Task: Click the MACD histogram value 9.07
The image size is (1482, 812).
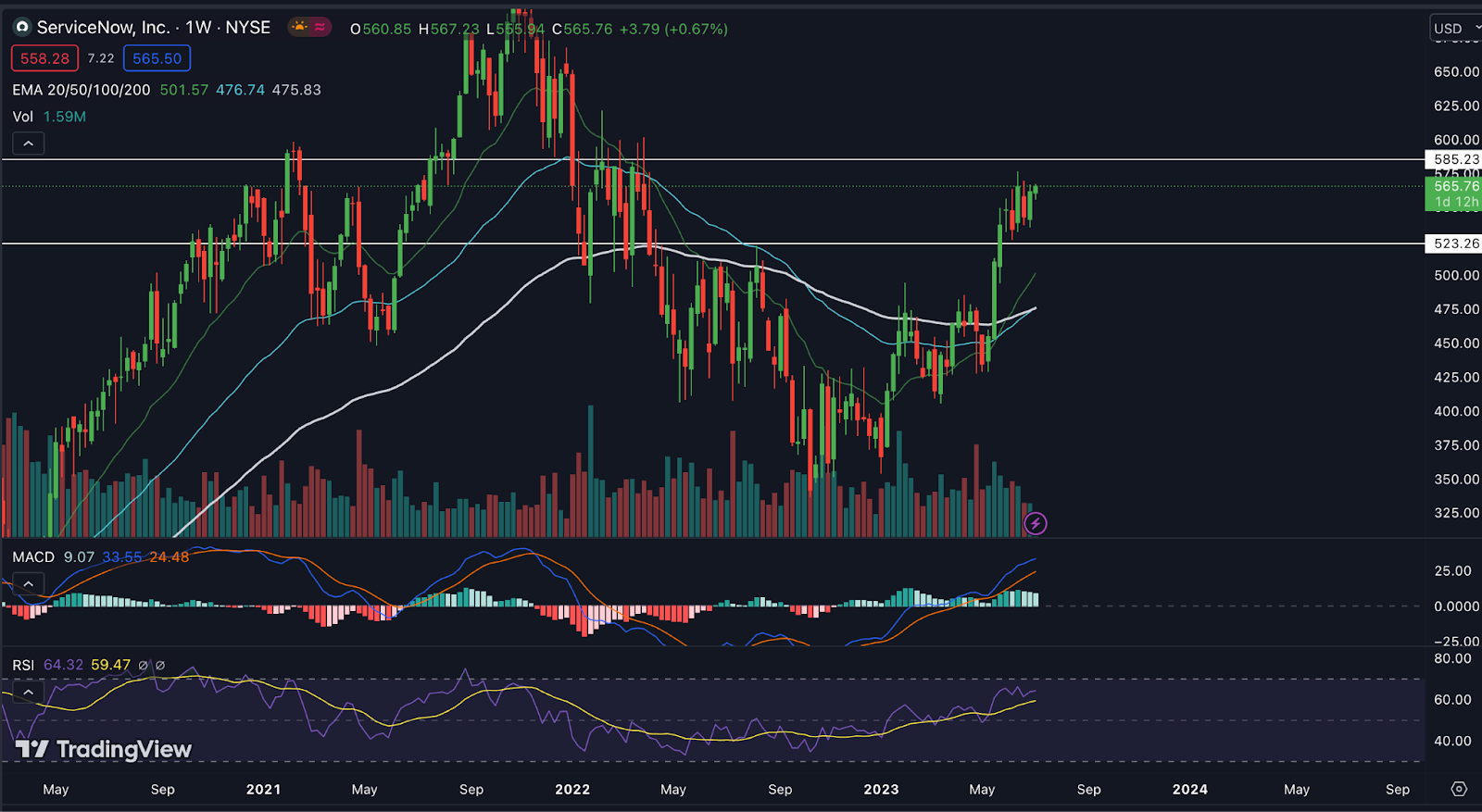Action: click(79, 557)
